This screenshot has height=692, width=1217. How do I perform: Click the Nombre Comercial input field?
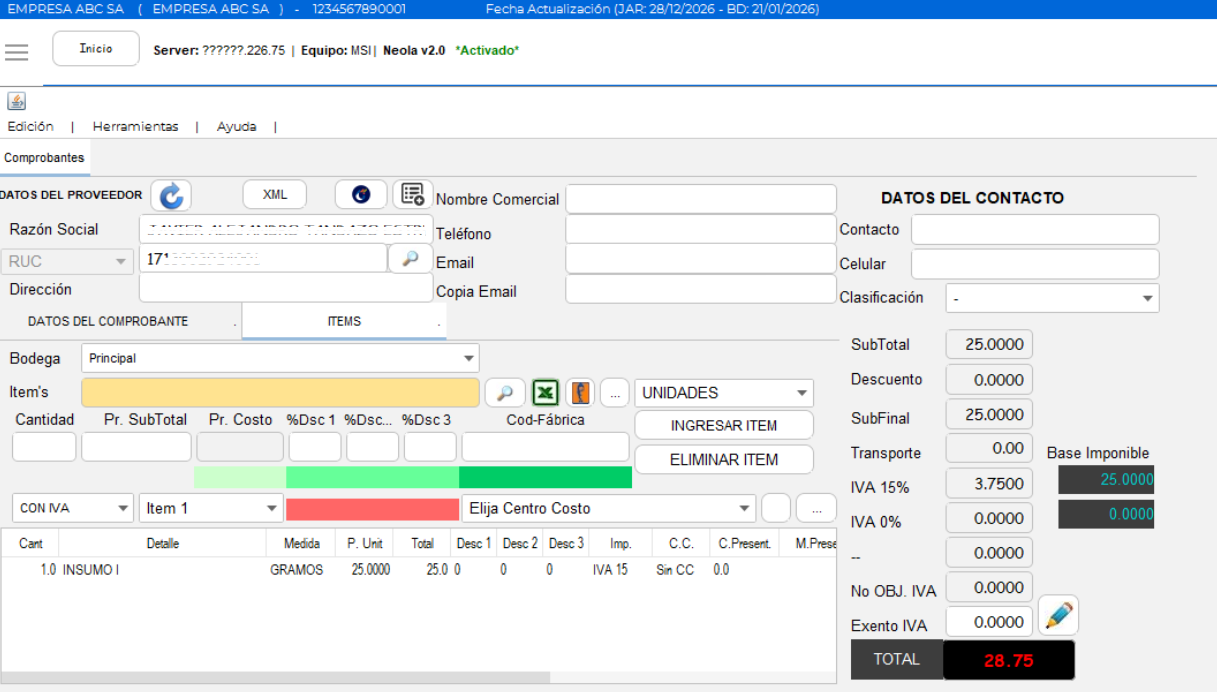[x=700, y=199]
